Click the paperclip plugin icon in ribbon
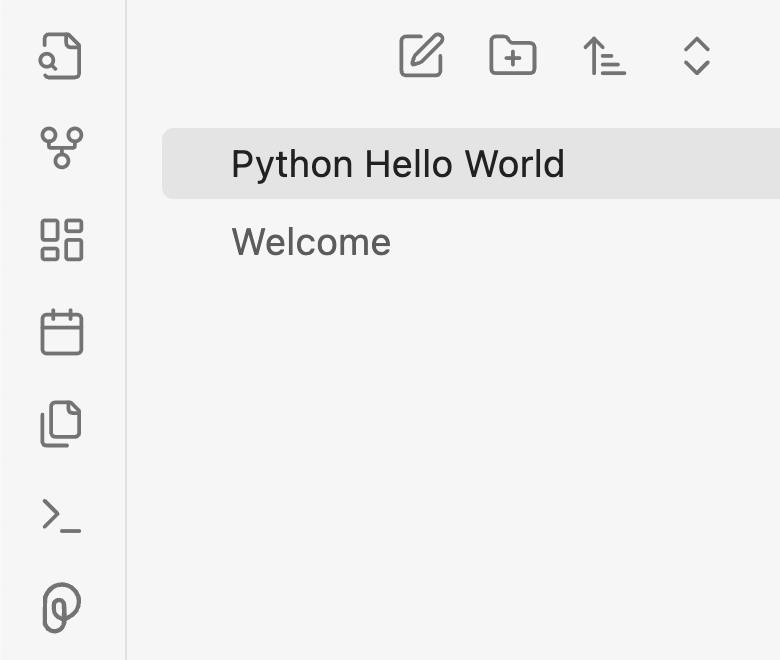The width and height of the screenshot is (780, 660). click(61, 608)
